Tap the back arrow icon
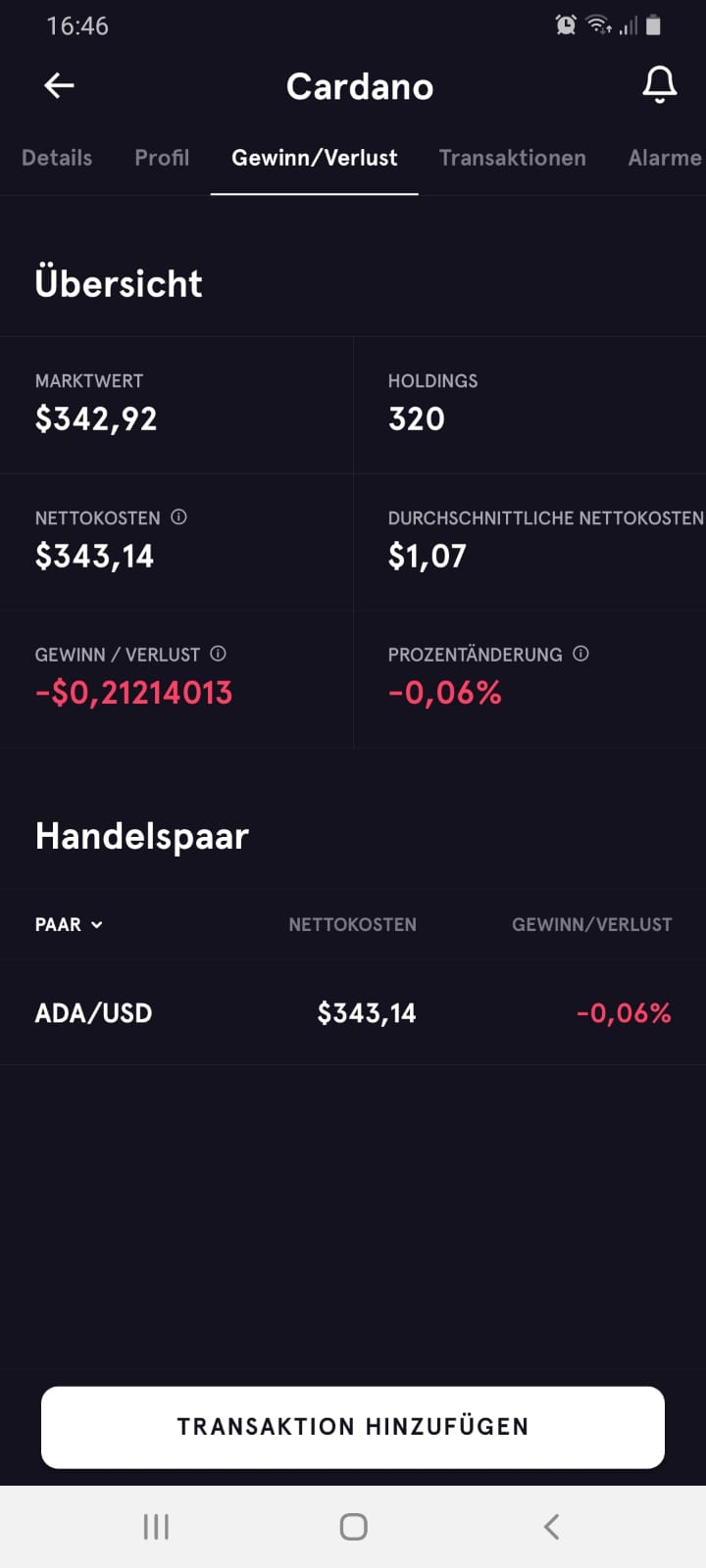The image size is (706, 1568). [59, 86]
